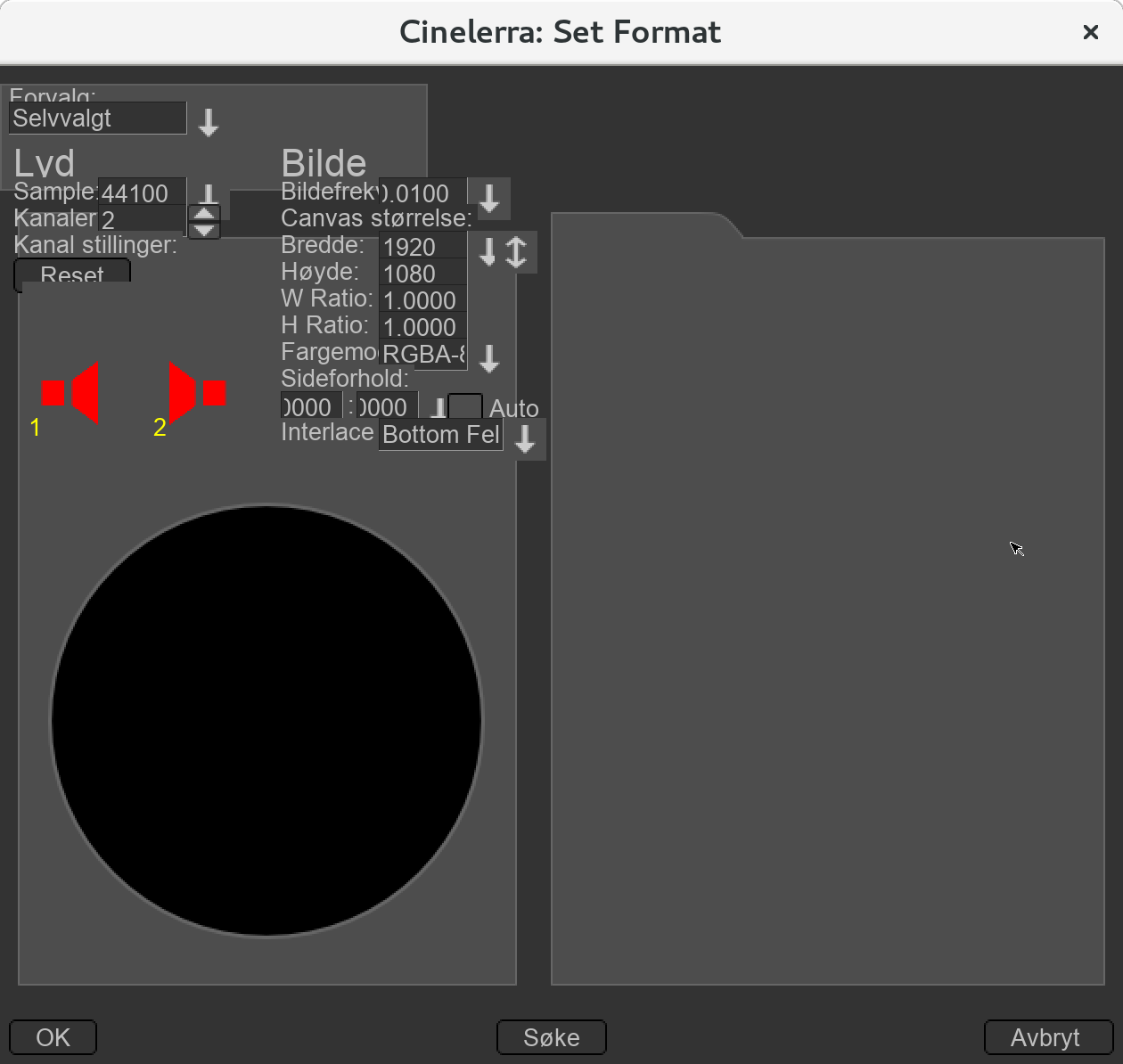
Task: Open the Selvvalgt preset dropdown arrow
Action: (x=209, y=122)
